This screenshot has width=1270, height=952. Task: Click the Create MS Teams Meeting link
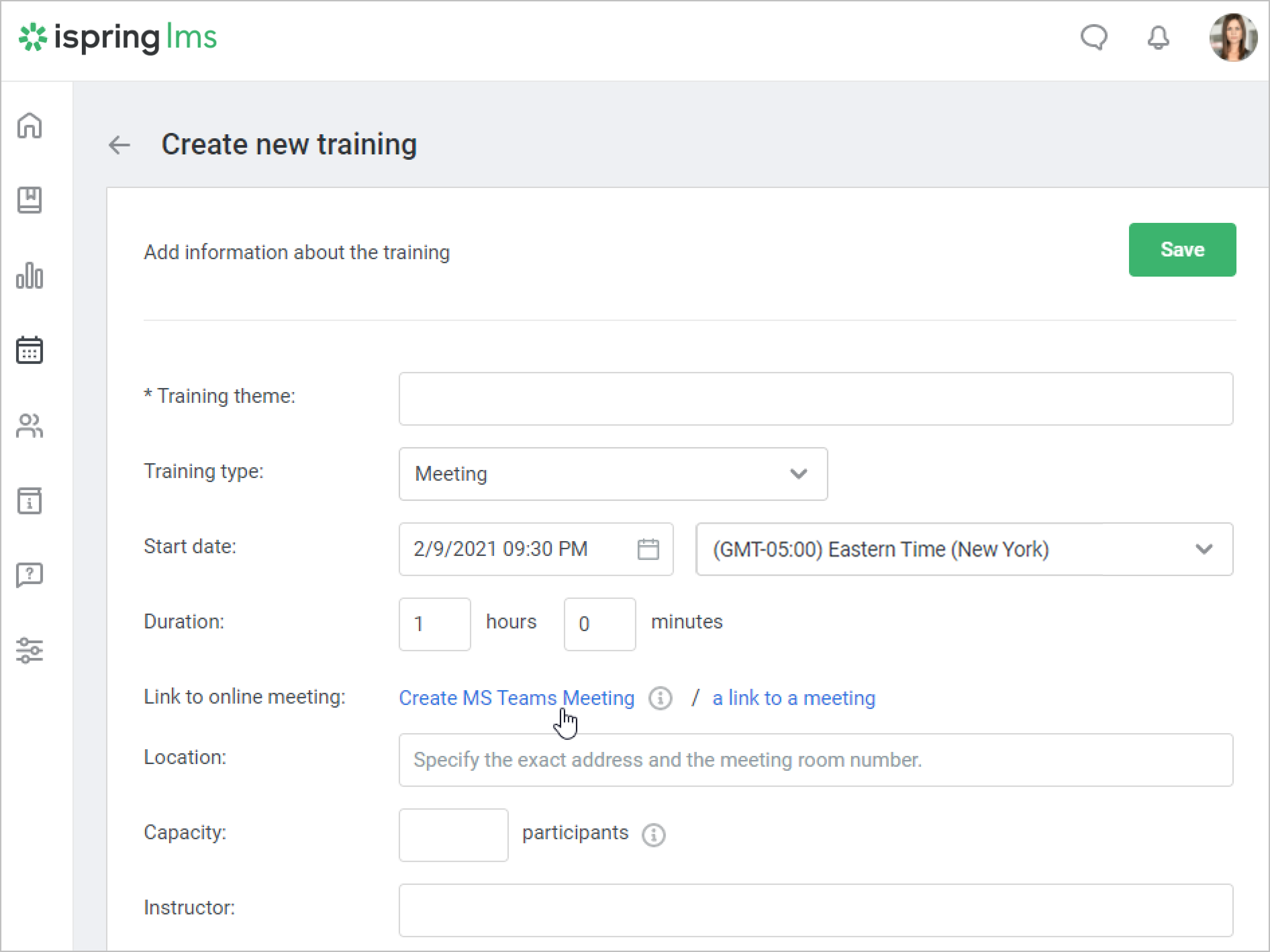click(516, 698)
